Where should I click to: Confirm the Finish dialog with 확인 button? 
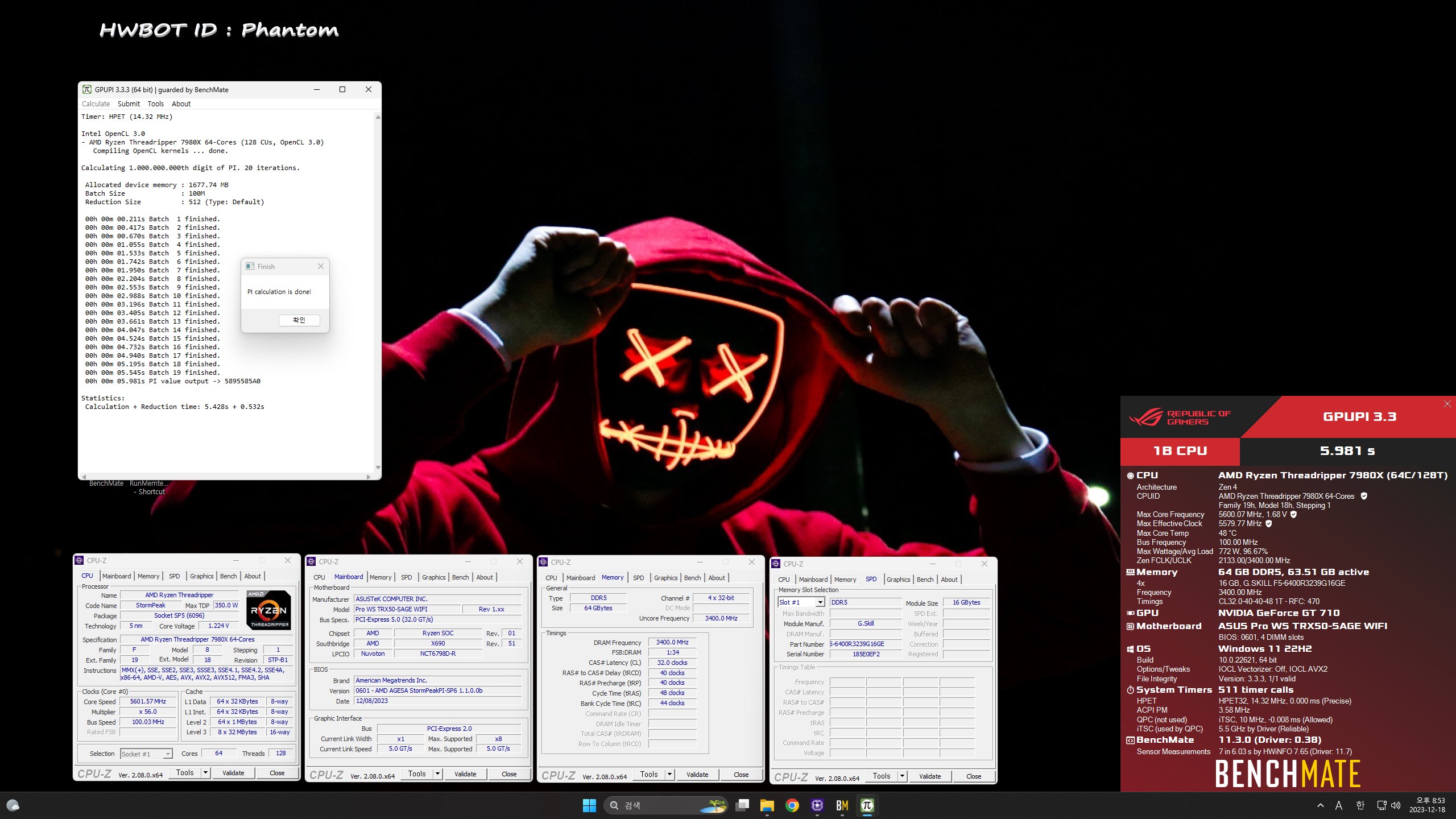299,320
